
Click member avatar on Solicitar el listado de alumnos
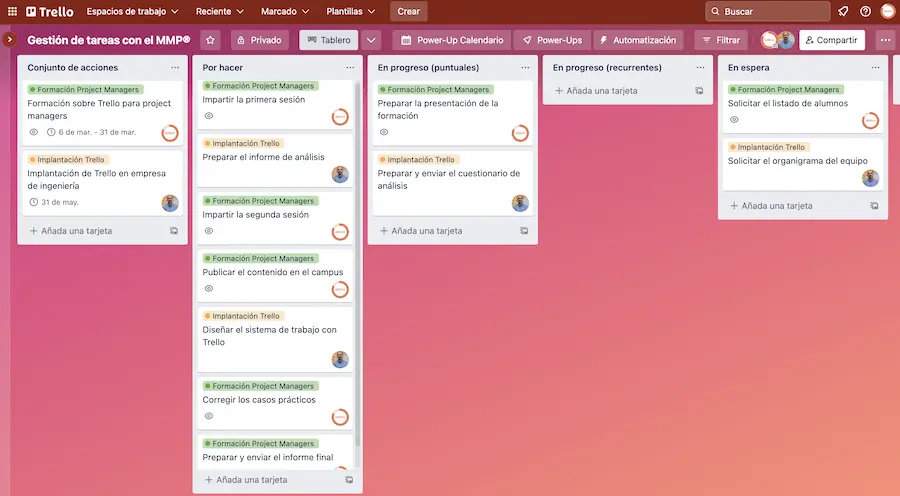(x=871, y=121)
